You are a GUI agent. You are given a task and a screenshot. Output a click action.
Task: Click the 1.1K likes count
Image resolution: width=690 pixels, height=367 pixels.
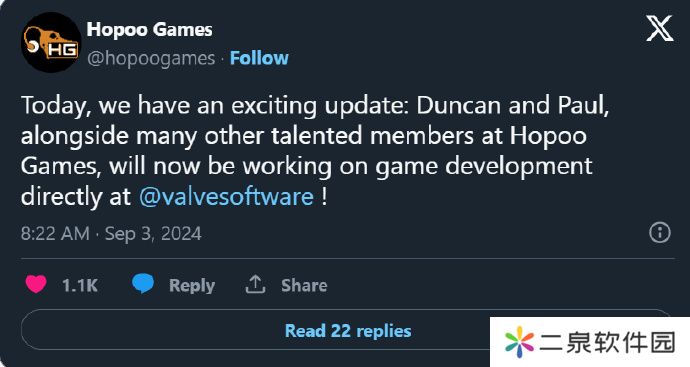[80, 286]
